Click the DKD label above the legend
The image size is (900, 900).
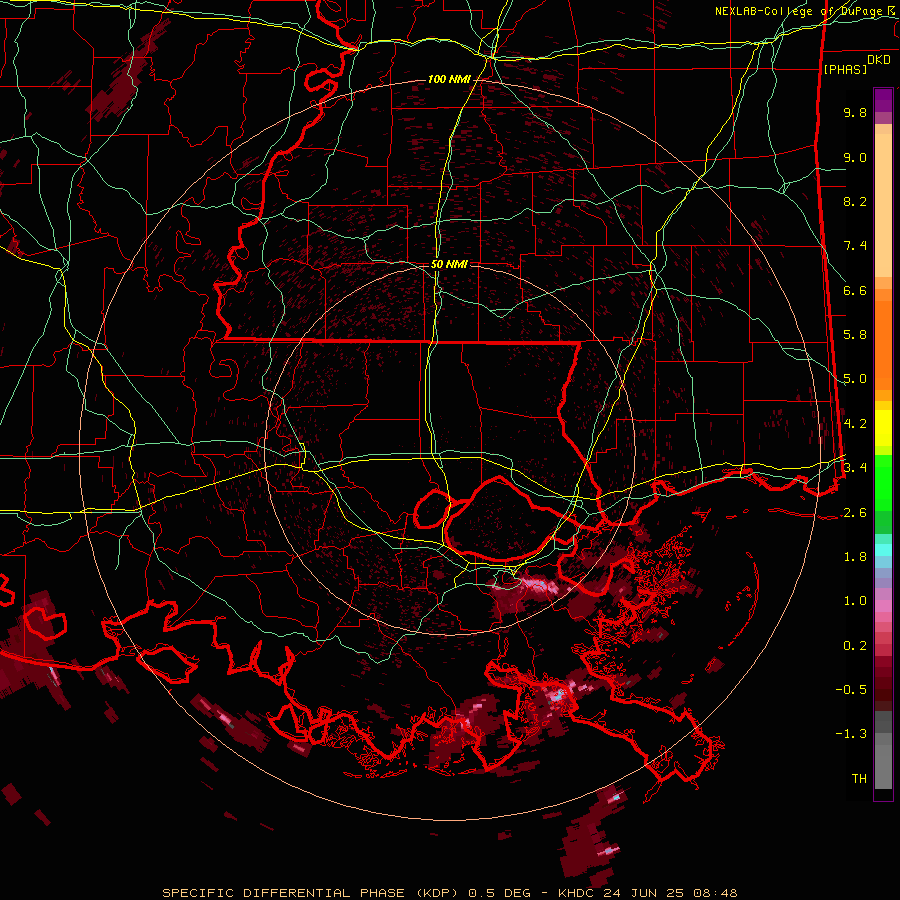tap(879, 60)
